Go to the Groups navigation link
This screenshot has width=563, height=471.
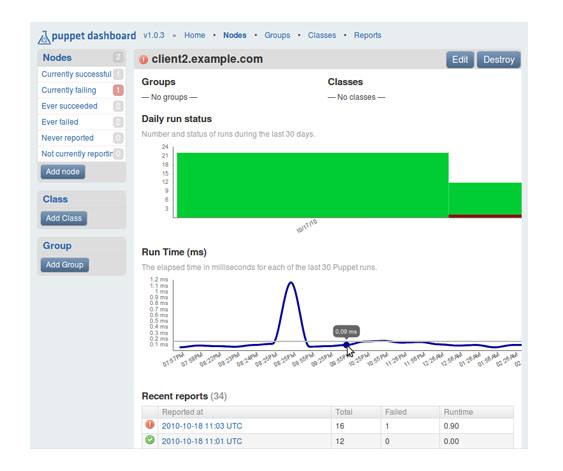coord(277,35)
